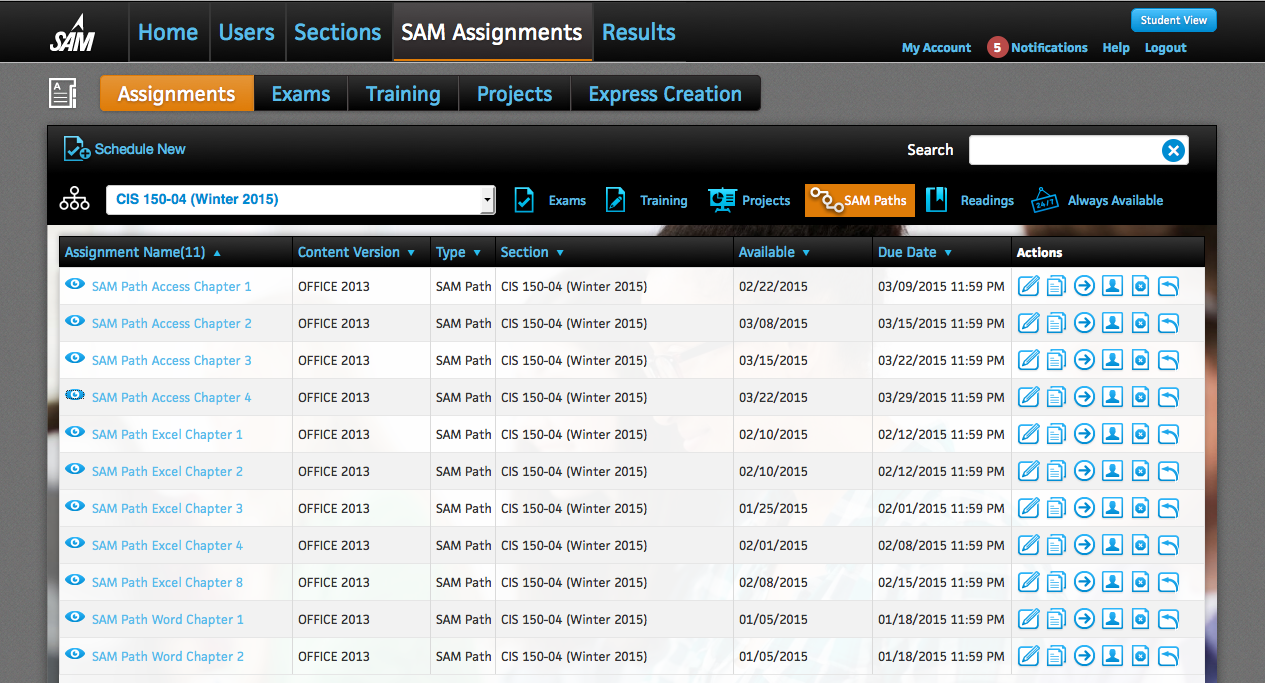Toggle the eye icon for SAM Path Excel Chapter 2
The height and width of the screenshot is (683, 1265).
75,469
